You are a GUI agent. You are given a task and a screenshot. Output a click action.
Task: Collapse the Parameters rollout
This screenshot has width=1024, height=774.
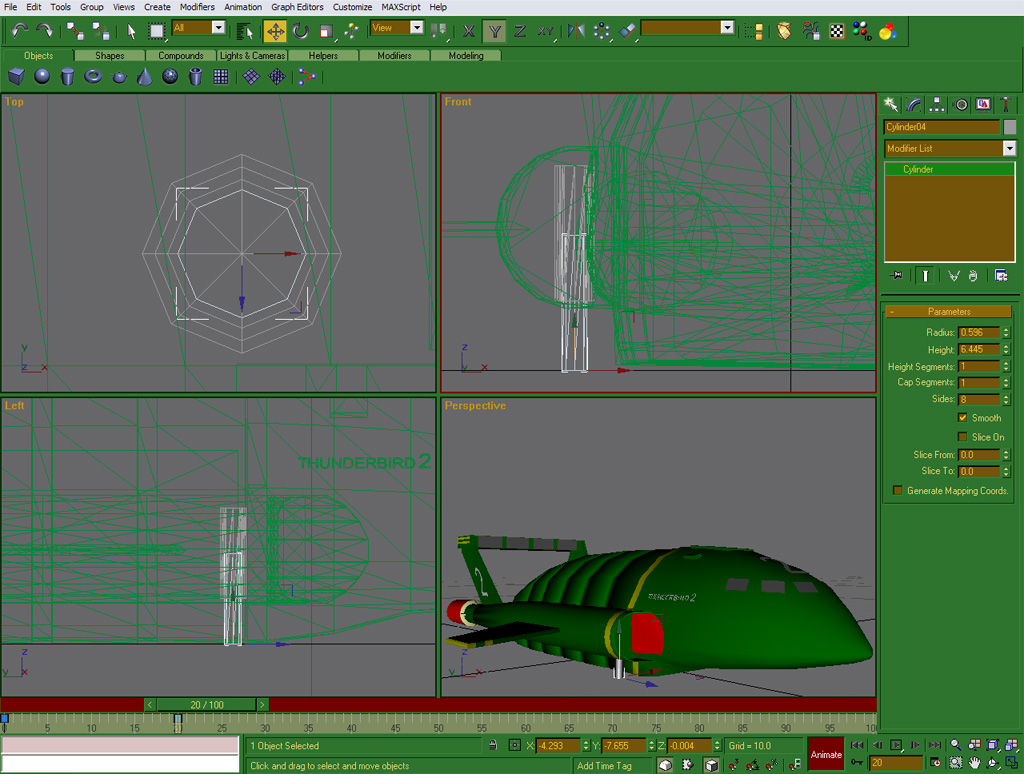tap(948, 312)
